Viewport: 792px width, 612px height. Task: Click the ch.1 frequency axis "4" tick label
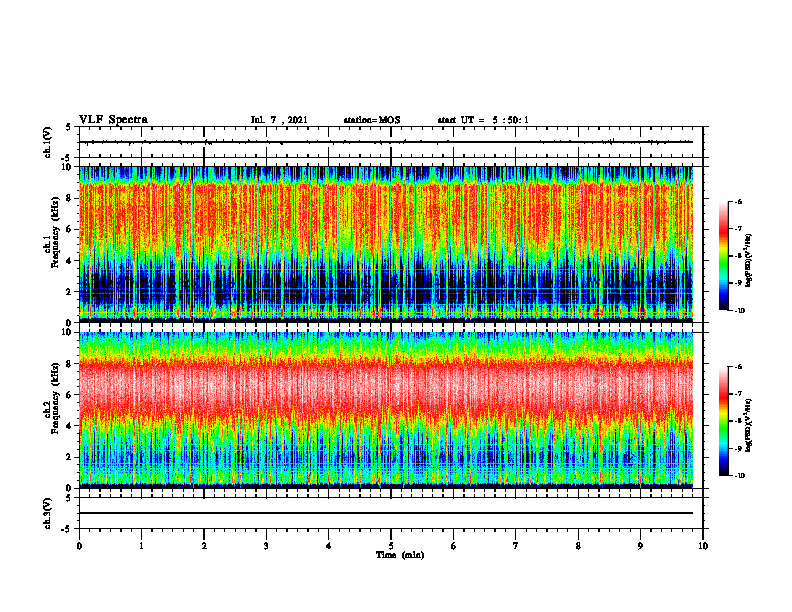[x=69, y=261]
